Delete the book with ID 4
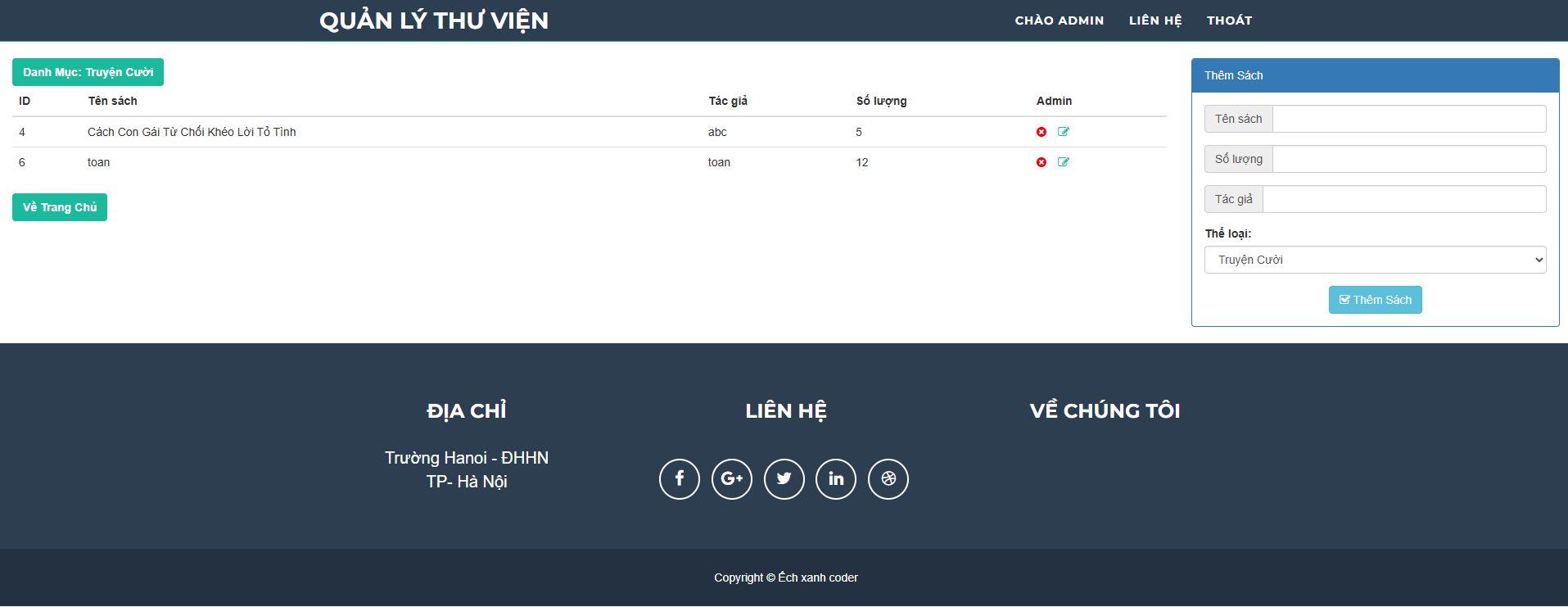 [1041, 132]
